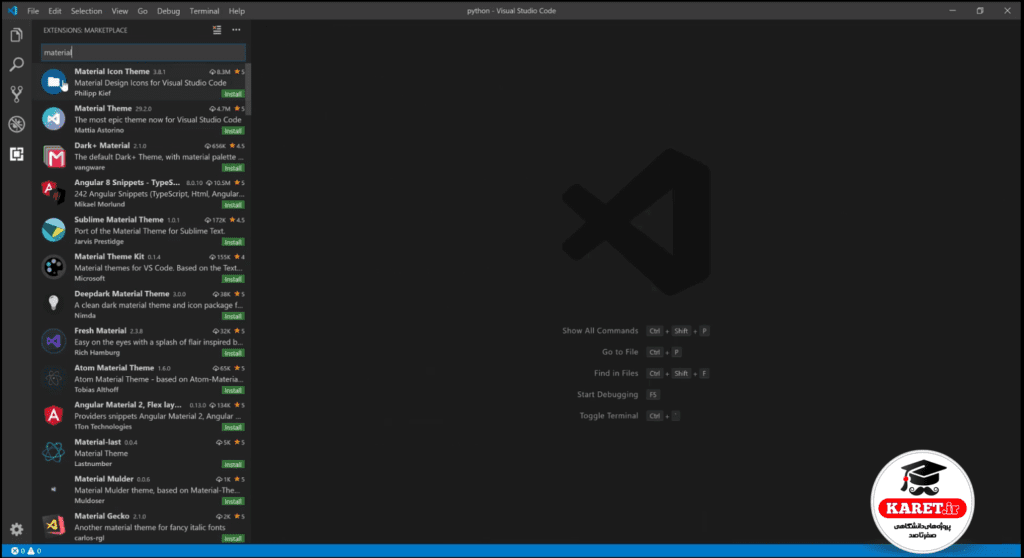1024x558 pixels.
Task: Open the Go menu
Action: click(142, 11)
